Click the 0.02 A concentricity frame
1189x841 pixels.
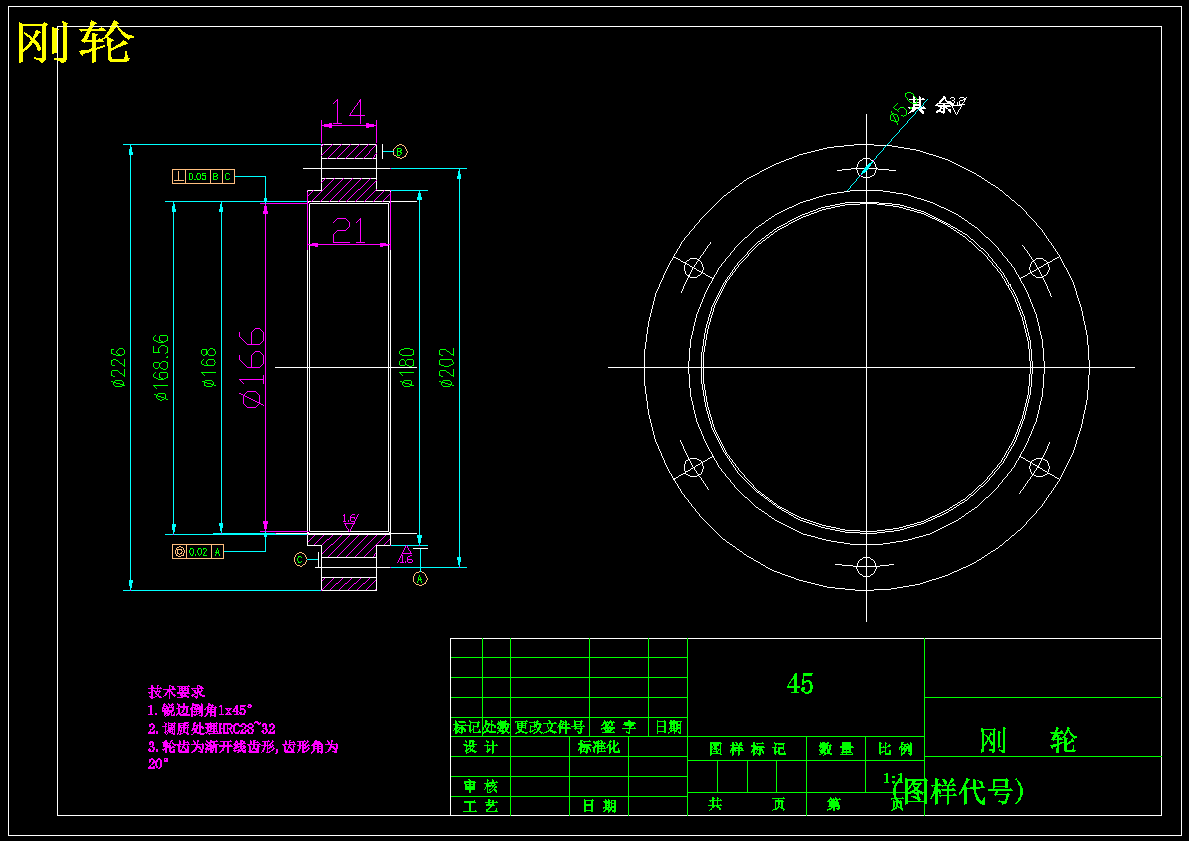click(x=198, y=552)
